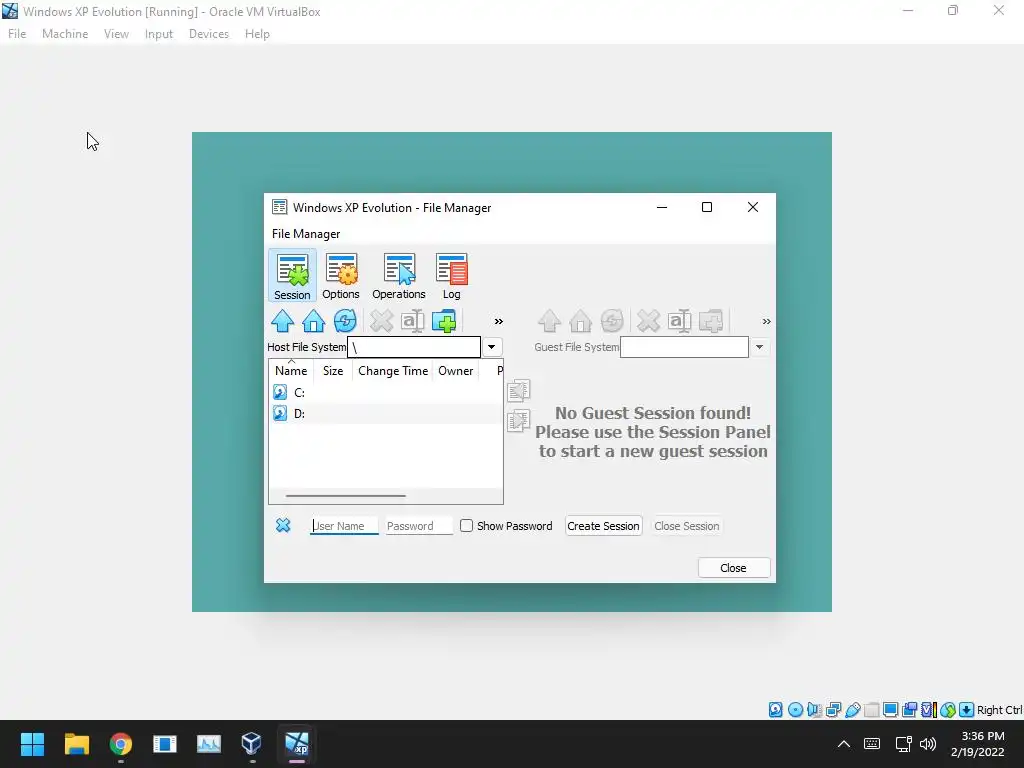Click the host rename icon
Screen dimensions: 1024x768
413,321
